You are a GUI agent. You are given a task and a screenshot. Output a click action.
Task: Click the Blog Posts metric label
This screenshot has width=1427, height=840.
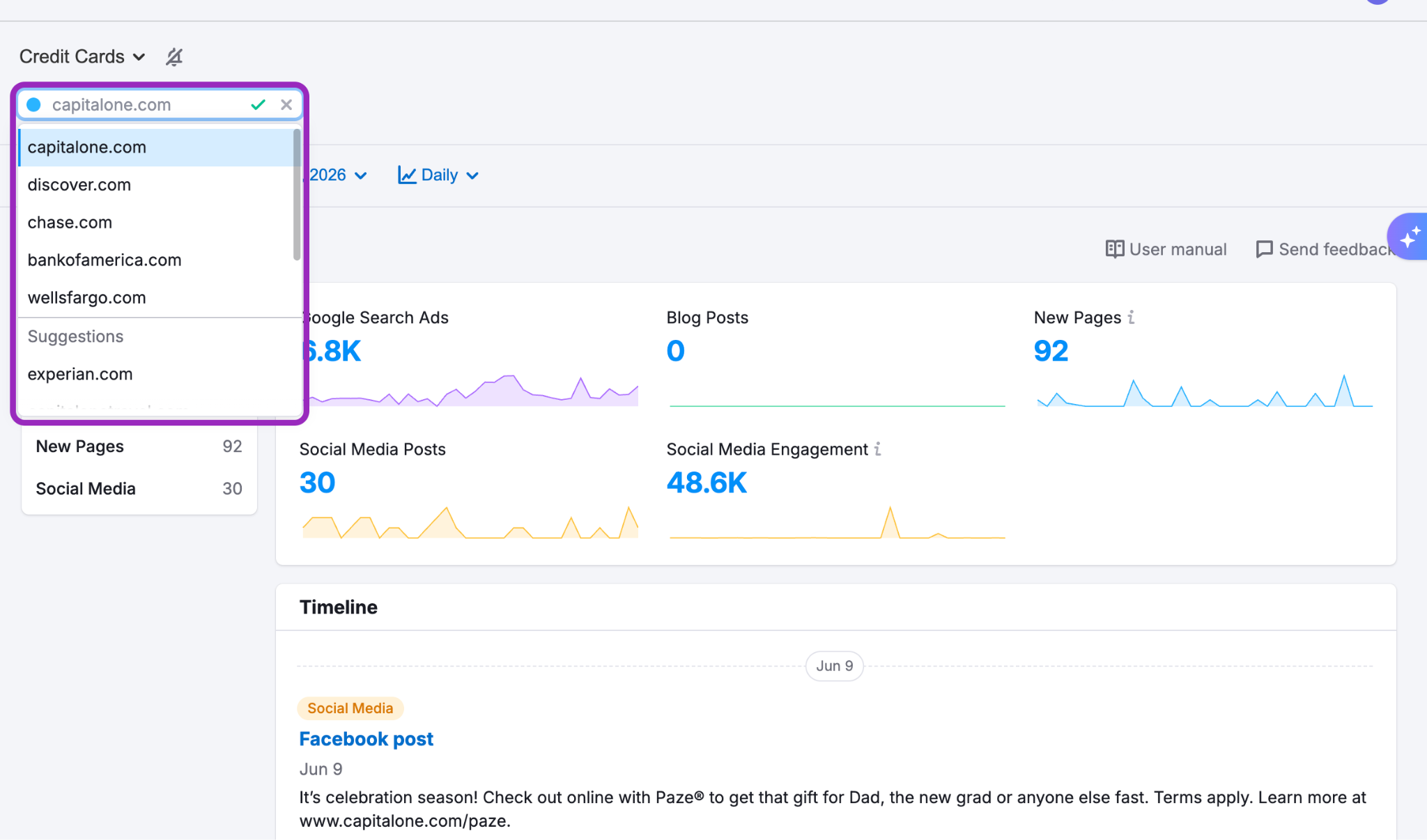707,318
